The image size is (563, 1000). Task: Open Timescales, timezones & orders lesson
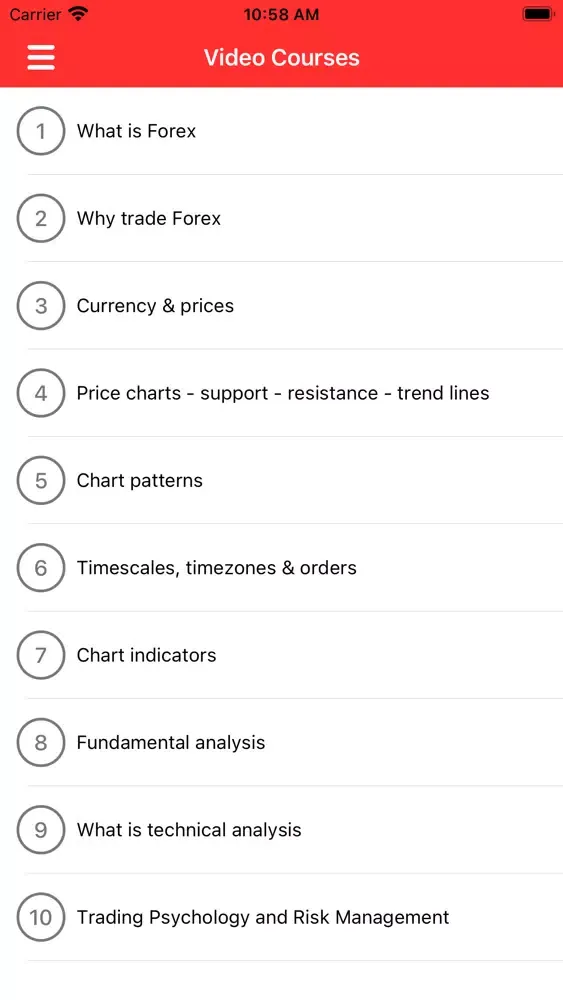tap(281, 568)
